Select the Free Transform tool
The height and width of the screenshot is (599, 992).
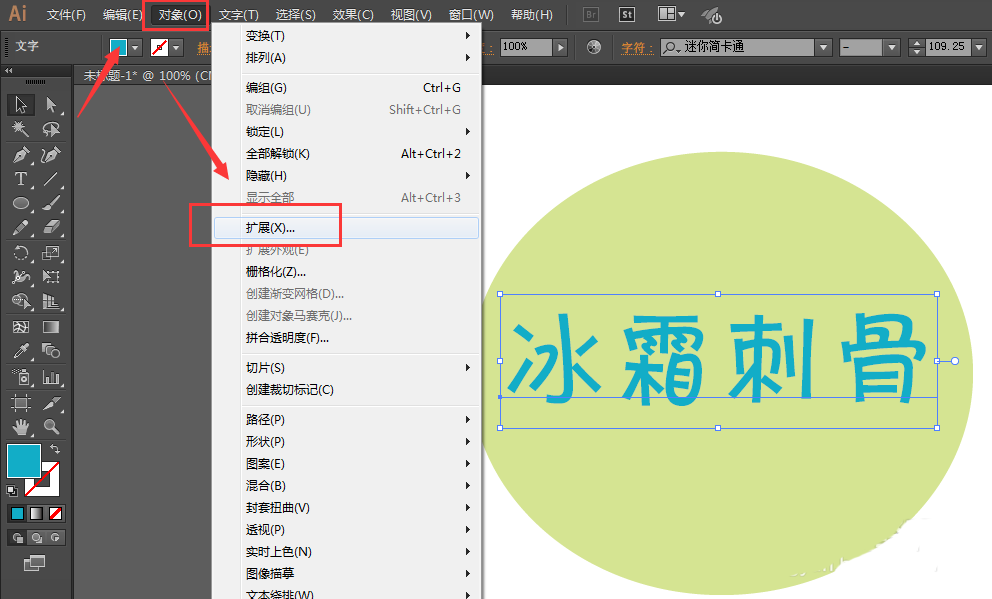coord(51,277)
